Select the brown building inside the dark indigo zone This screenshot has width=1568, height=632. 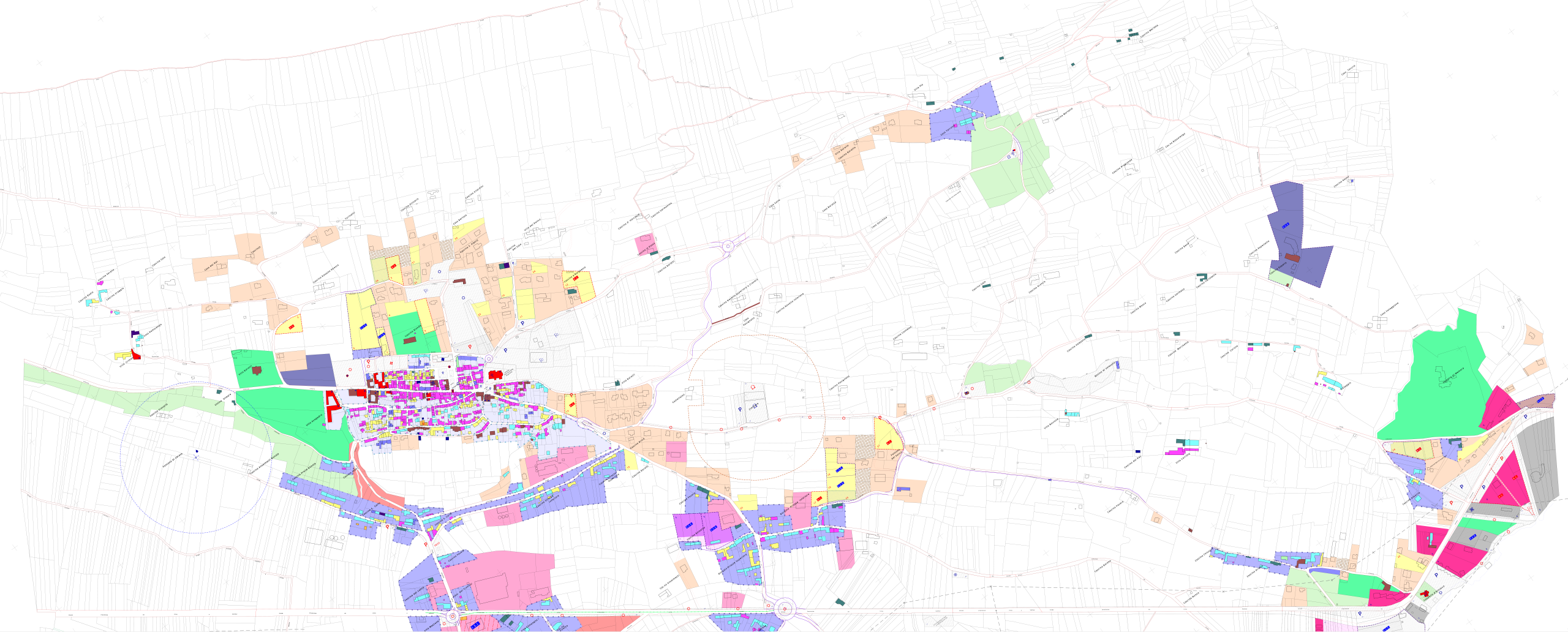(1292, 258)
